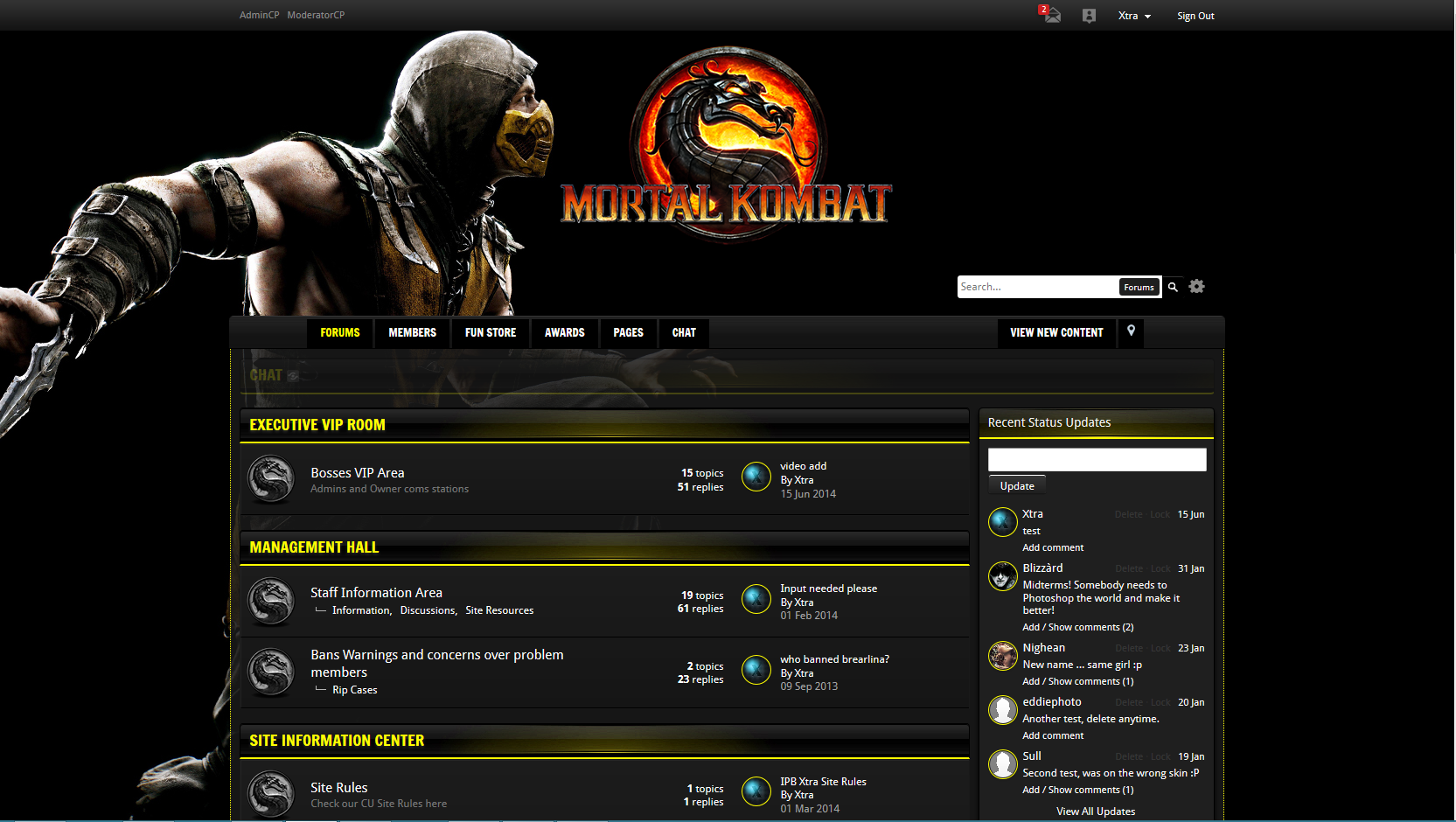The height and width of the screenshot is (822, 1456).
Task: Click the Site Rules forum icon
Action: [x=271, y=794]
